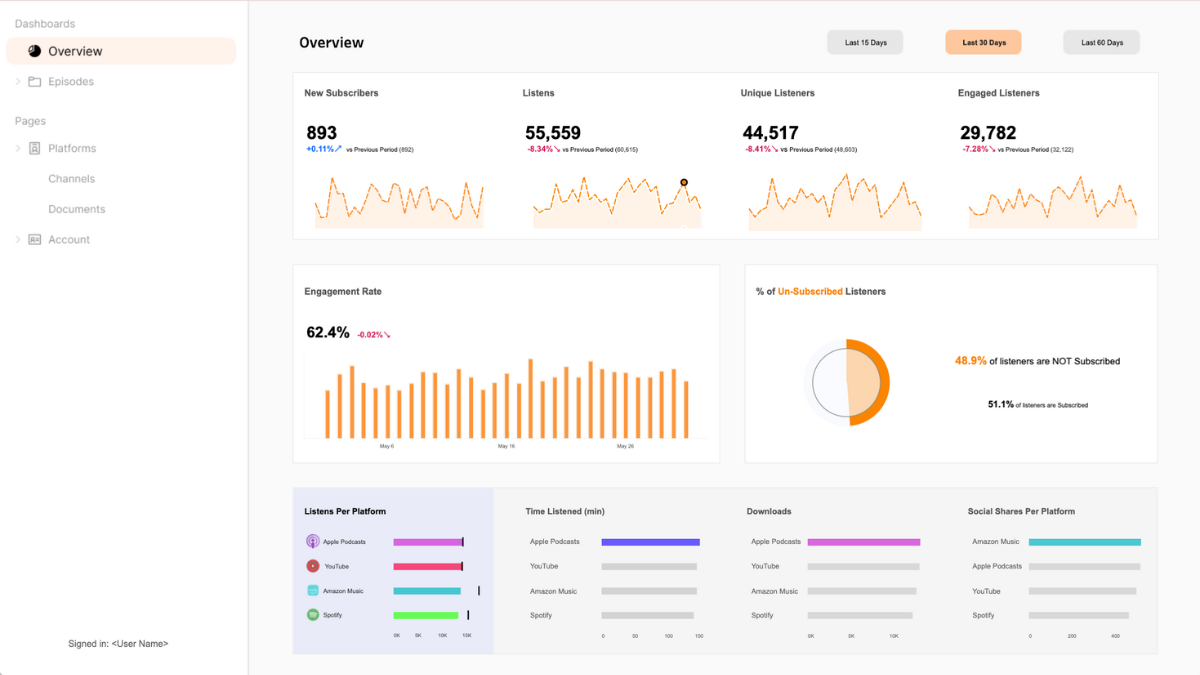Expand the Episodes tree chevron
The image size is (1200, 675).
(x=18, y=82)
